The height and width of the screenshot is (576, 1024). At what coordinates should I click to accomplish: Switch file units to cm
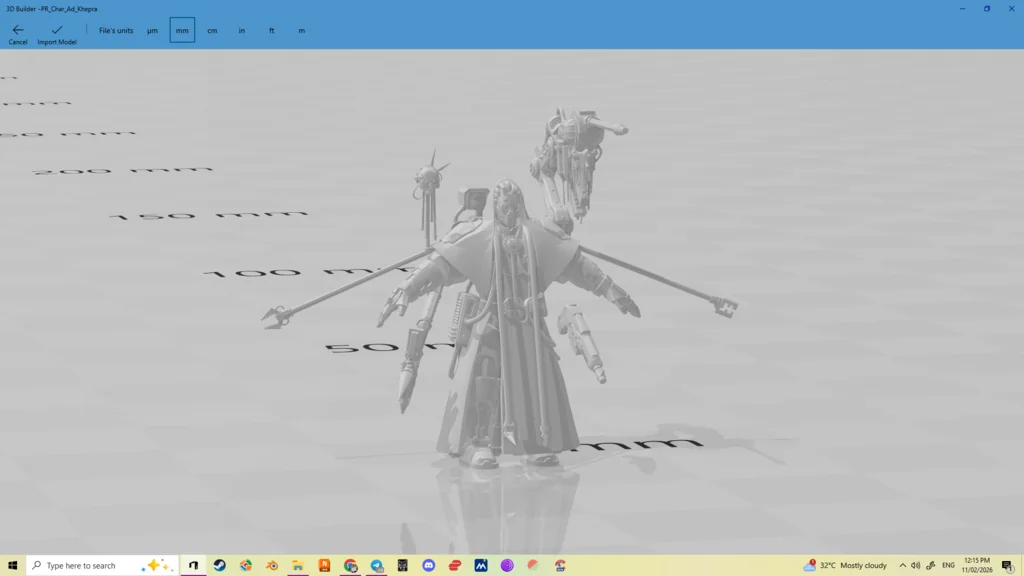click(212, 31)
